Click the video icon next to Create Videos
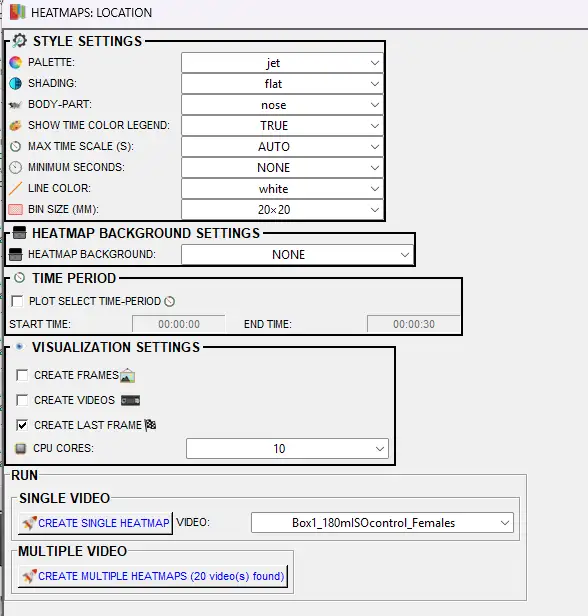Screen dimensions: 588x616 [130, 400]
